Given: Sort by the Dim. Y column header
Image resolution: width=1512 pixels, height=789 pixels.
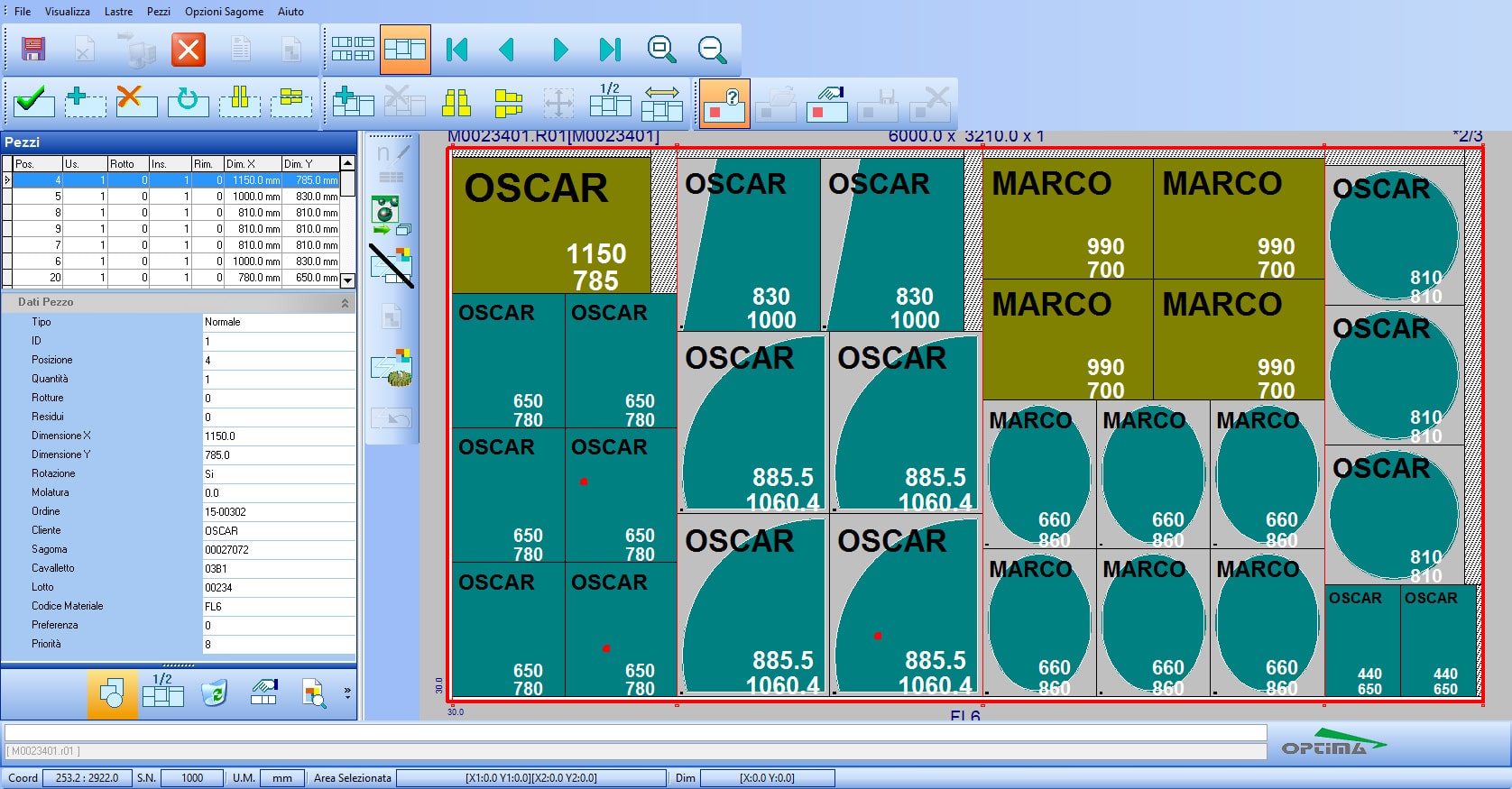Looking at the screenshot, I should point(309,163).
